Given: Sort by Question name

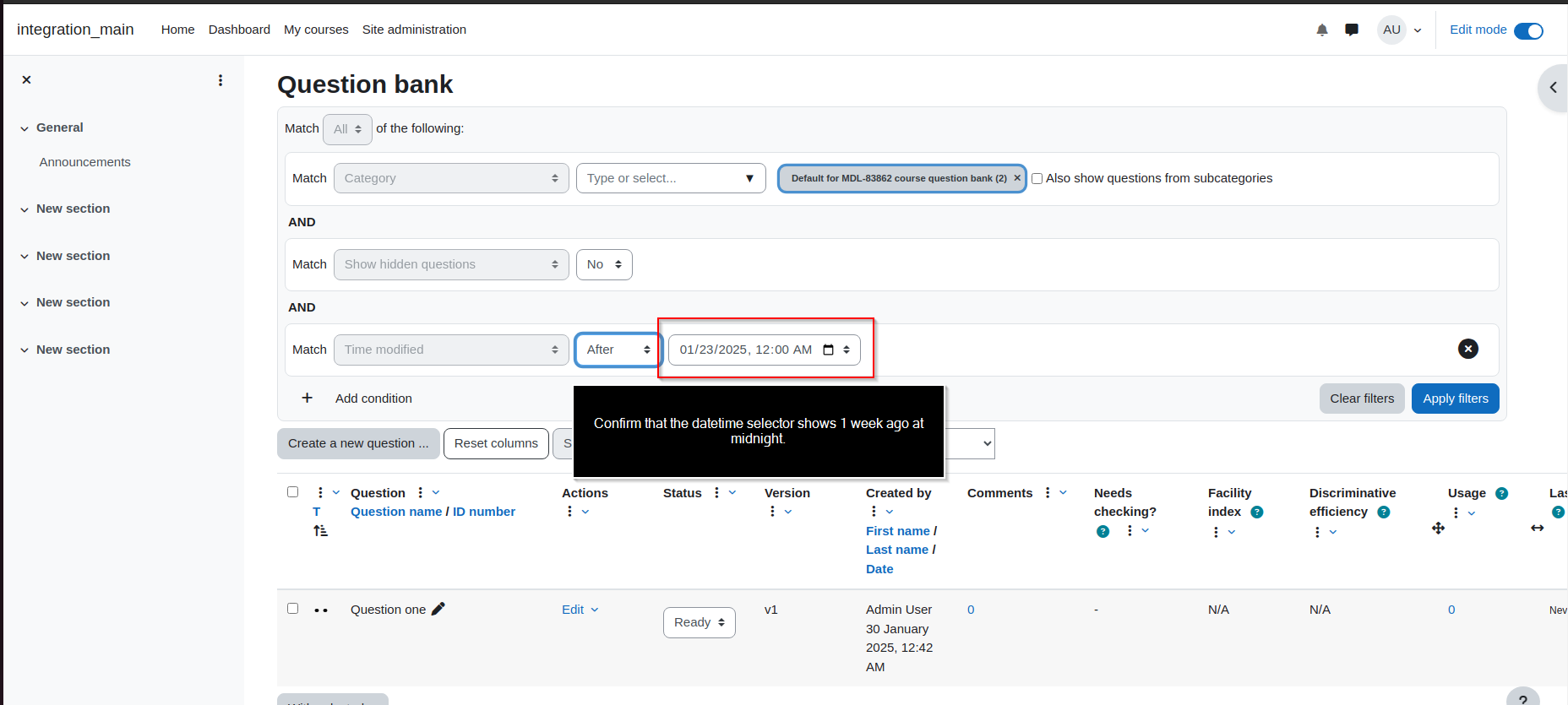Looking at the screenshot, I should coord(396,512).
